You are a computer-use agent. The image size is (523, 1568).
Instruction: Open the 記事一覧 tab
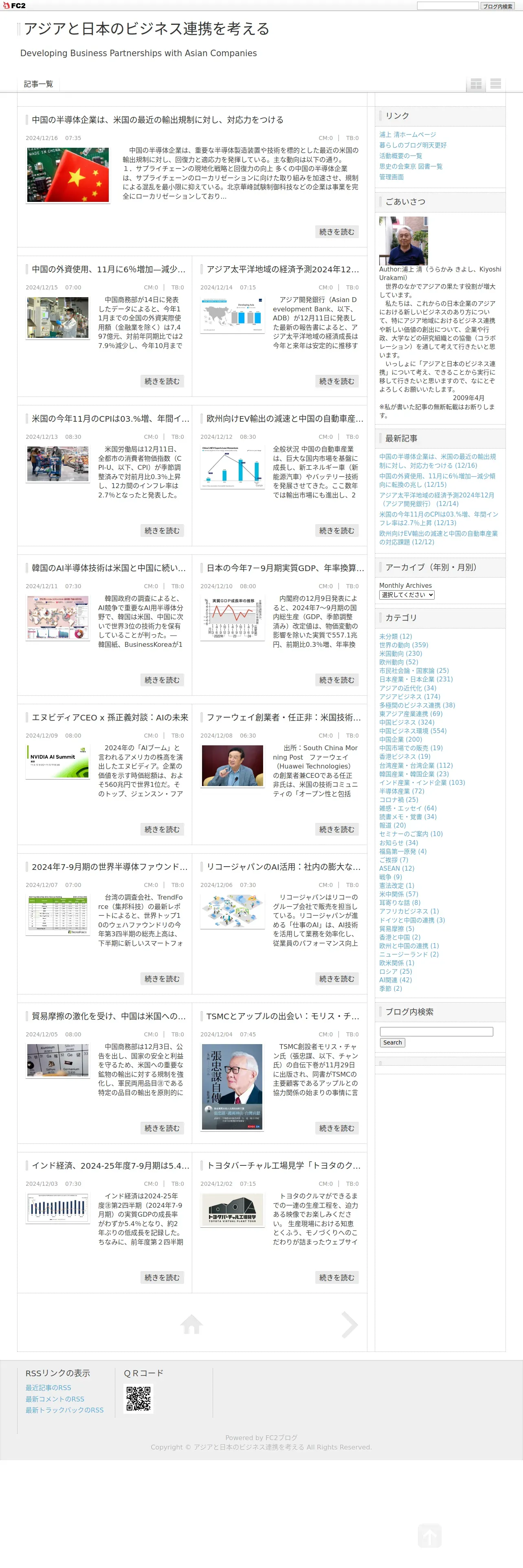[38, 84]
